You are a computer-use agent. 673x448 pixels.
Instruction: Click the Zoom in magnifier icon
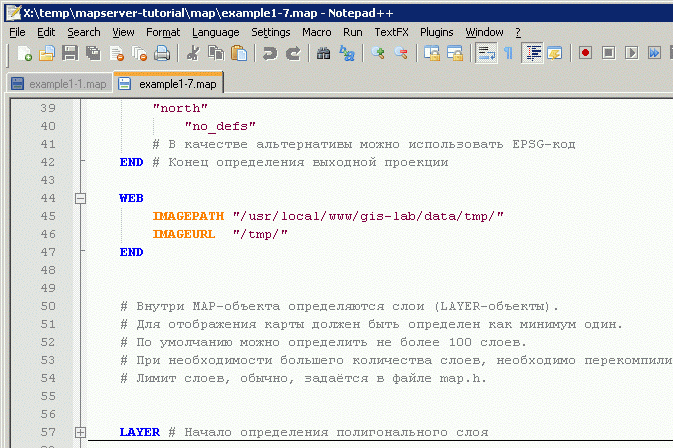tap(379, 53)
